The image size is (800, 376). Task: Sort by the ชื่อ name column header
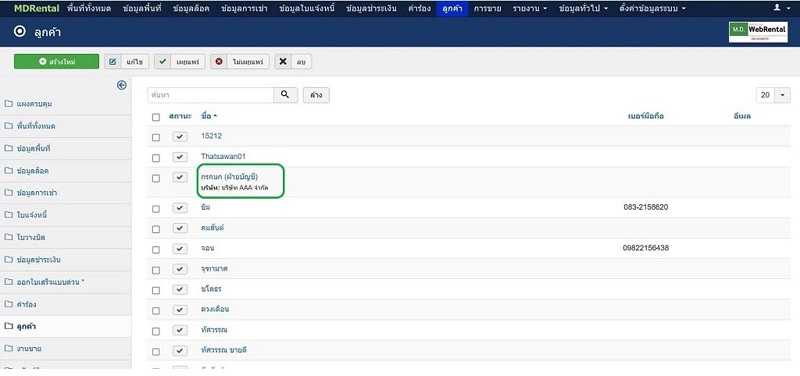209,116
